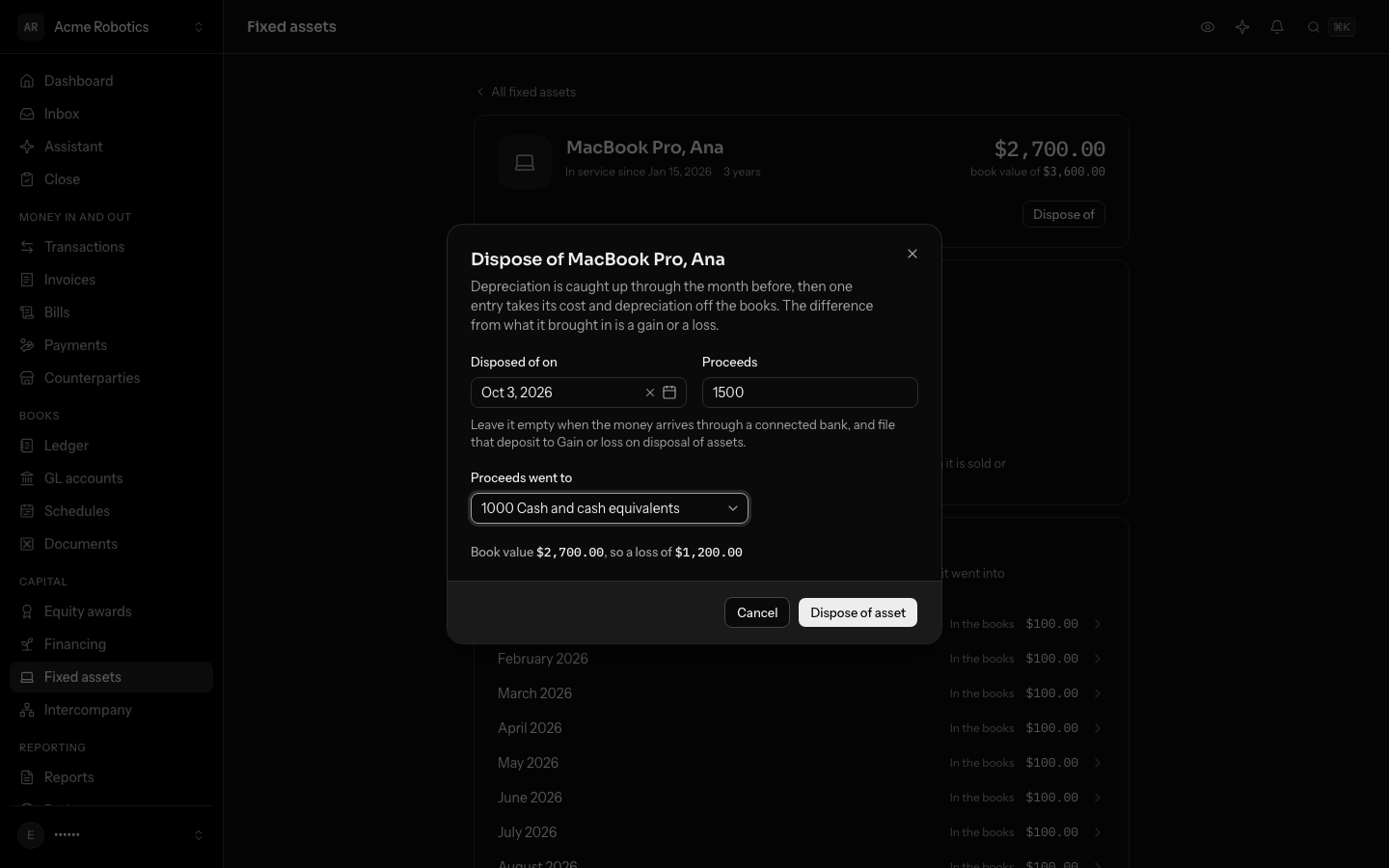Open the Close page from sidebar
This screenshot has height=868, width=1389.
111,179
